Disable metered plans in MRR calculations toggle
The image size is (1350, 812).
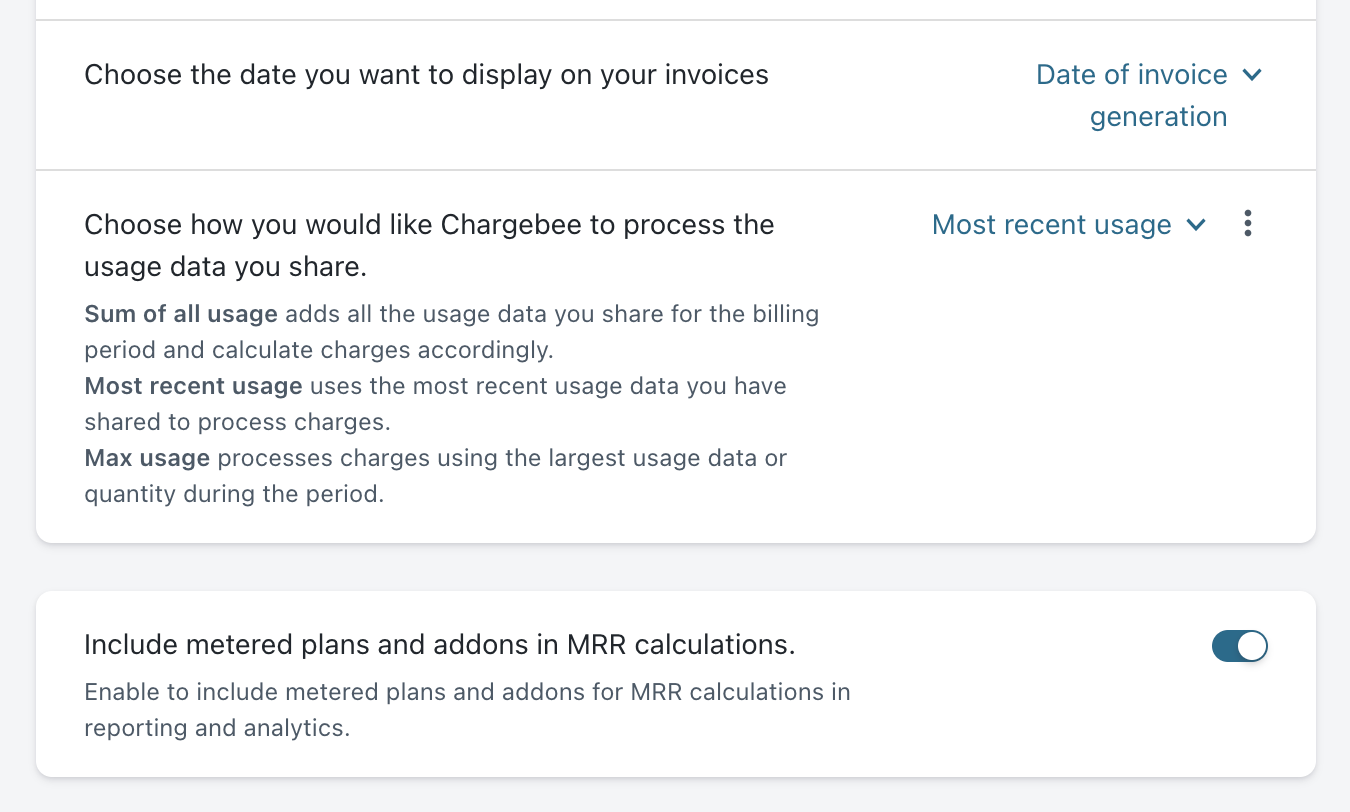pos(1239,646)
